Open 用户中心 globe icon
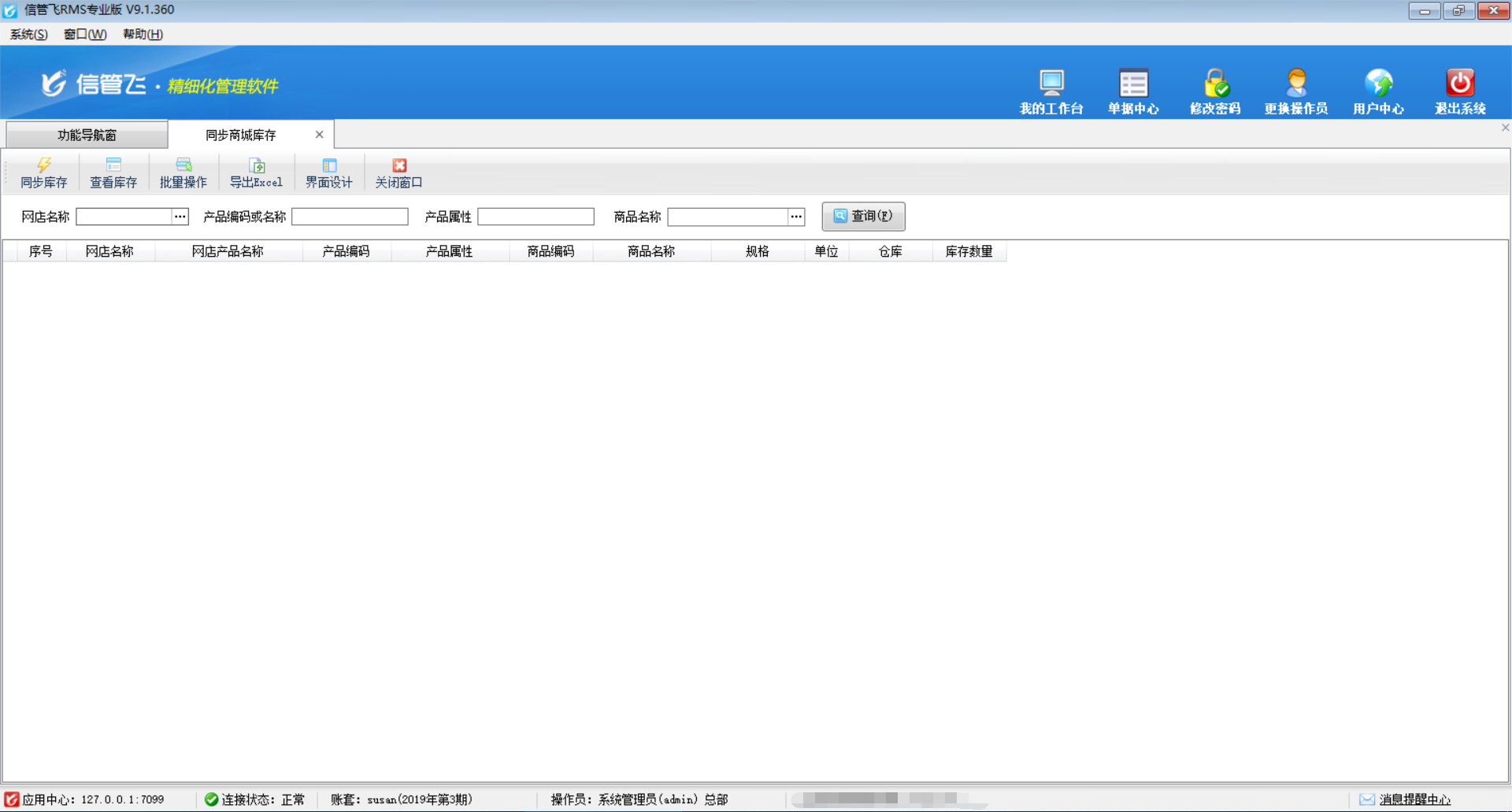 point(1378,83)
